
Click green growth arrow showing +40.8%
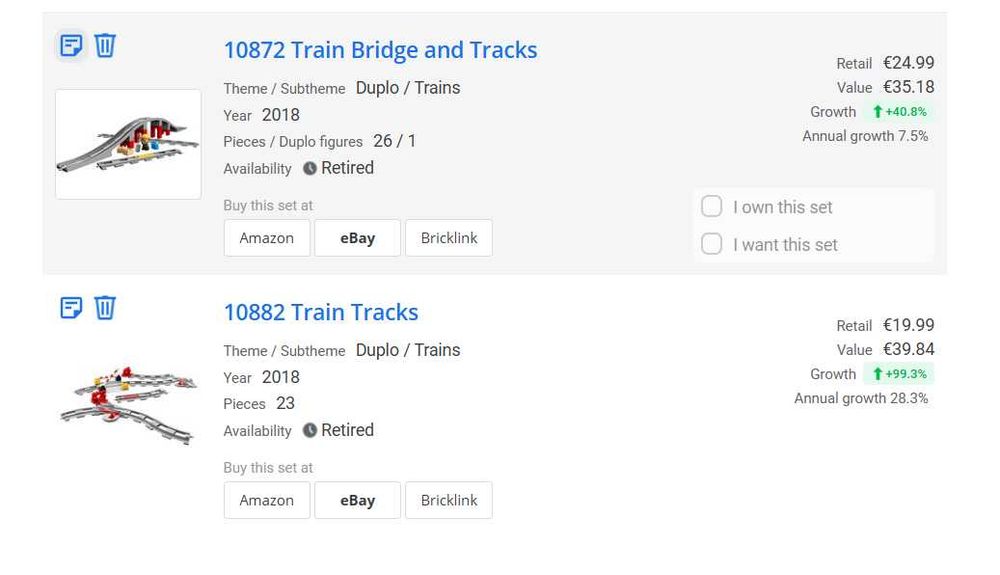tap(878, 112)
